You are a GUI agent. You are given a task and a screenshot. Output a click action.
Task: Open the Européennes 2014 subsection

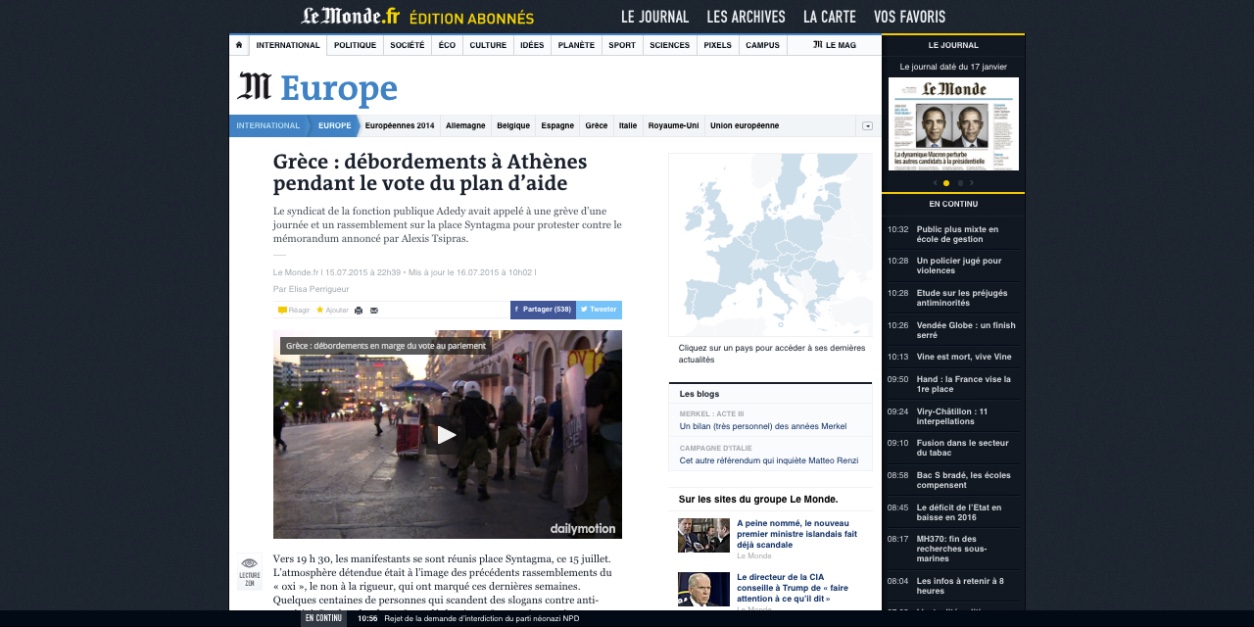400,126
